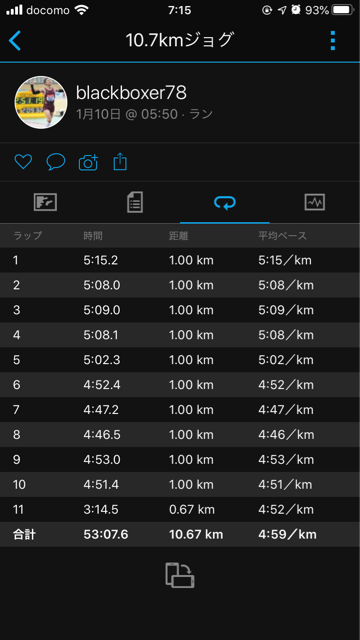Image resolution: width=360 pixels, height=640 pixels.
Task: Select lap 8 row with 4:46.5
Action: click(180, 434)
